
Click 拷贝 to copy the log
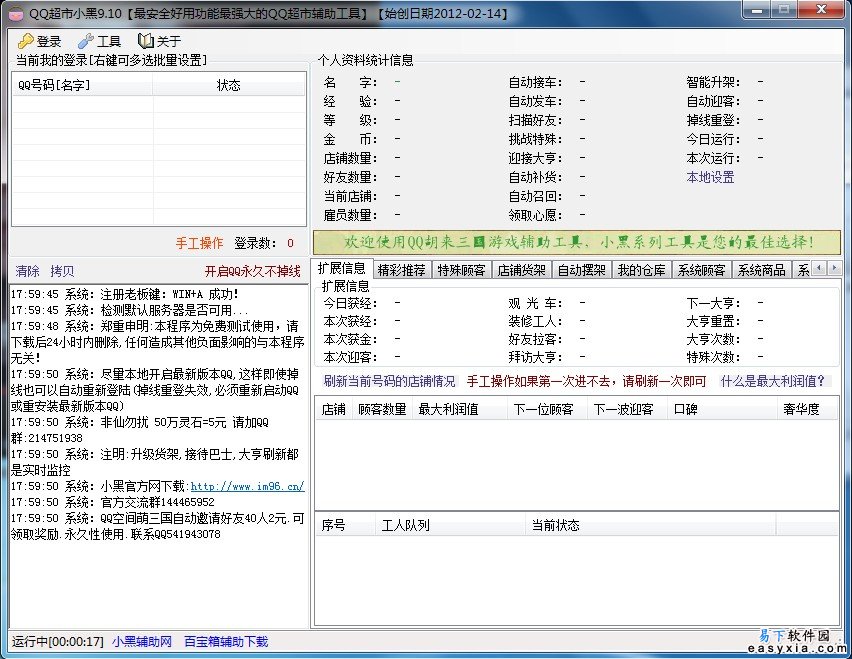62,271
